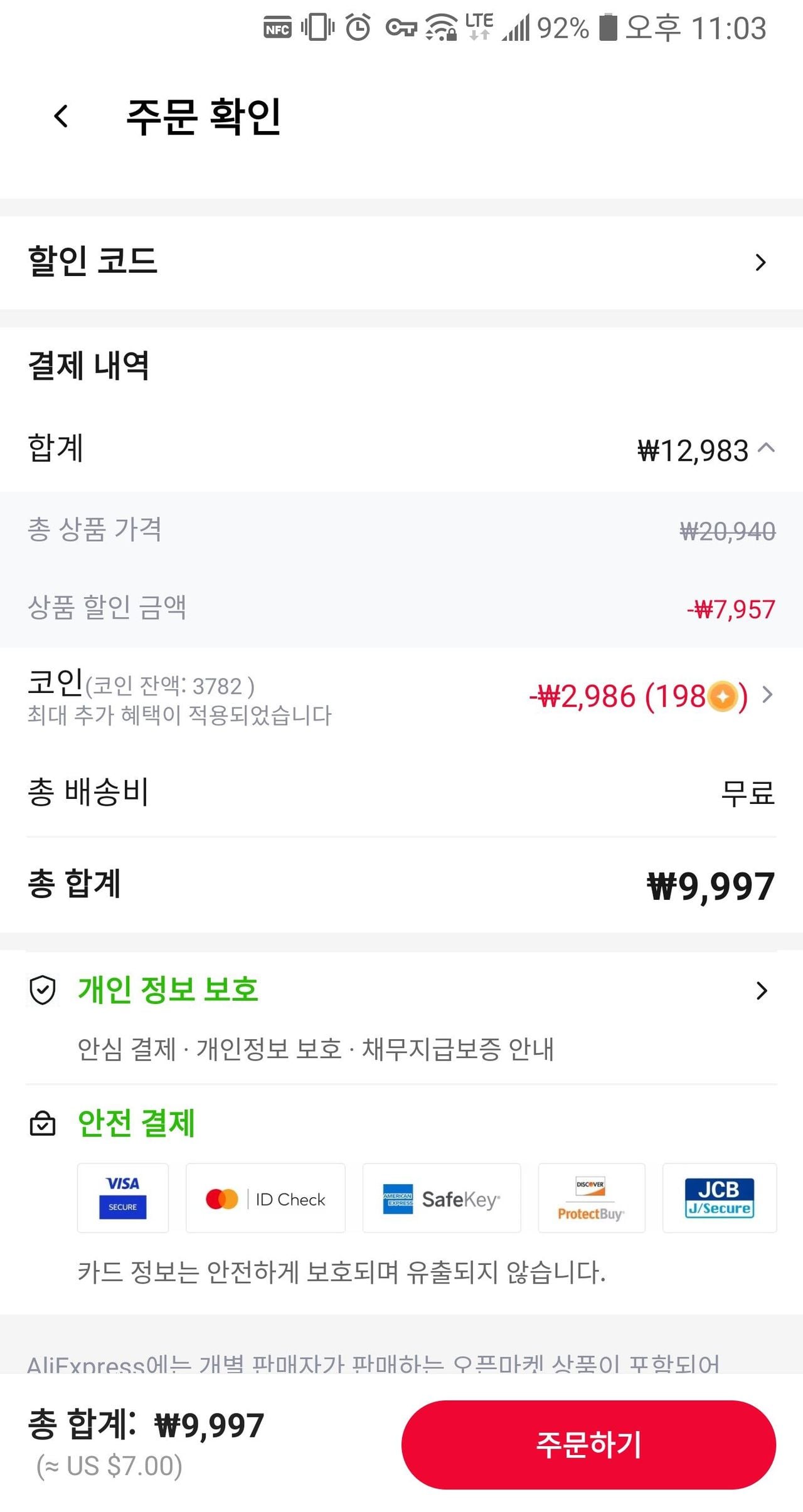The width and height of the screenshot is (803, 1512).
Task: Tap the American Express SafeKey logo
Action: pos(442,1198)
